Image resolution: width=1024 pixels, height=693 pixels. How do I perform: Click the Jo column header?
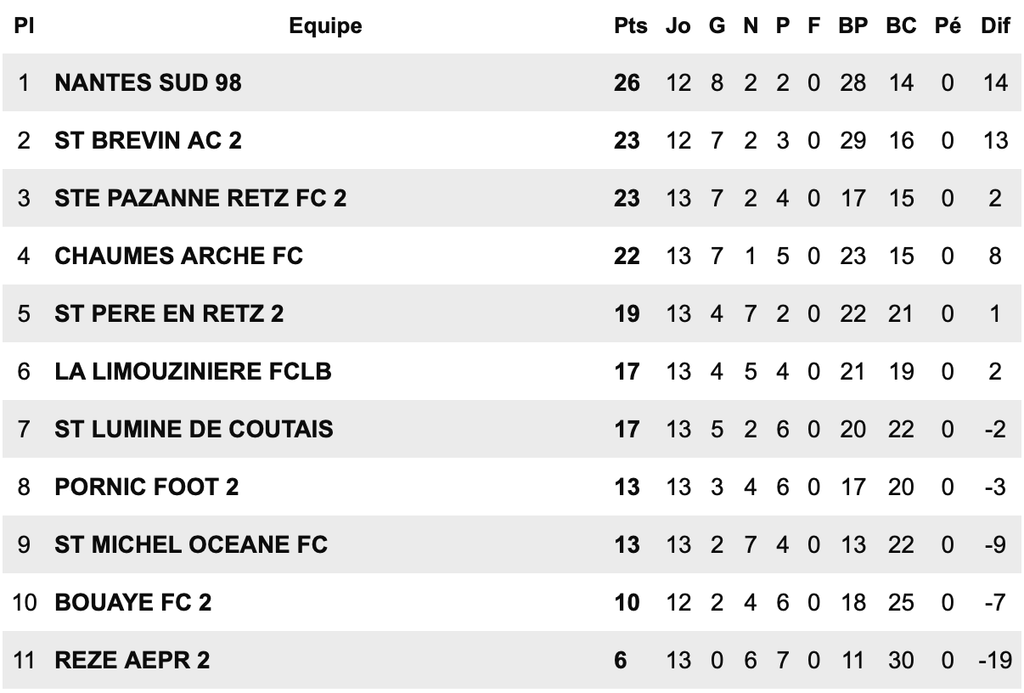tap(678, 25)
